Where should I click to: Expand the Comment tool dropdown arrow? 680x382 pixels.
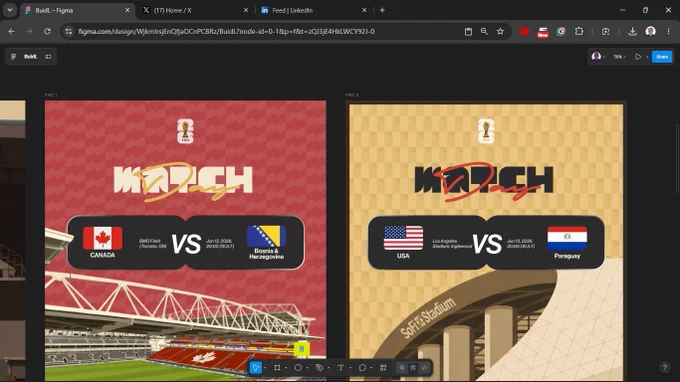click(x=371, y=368)
